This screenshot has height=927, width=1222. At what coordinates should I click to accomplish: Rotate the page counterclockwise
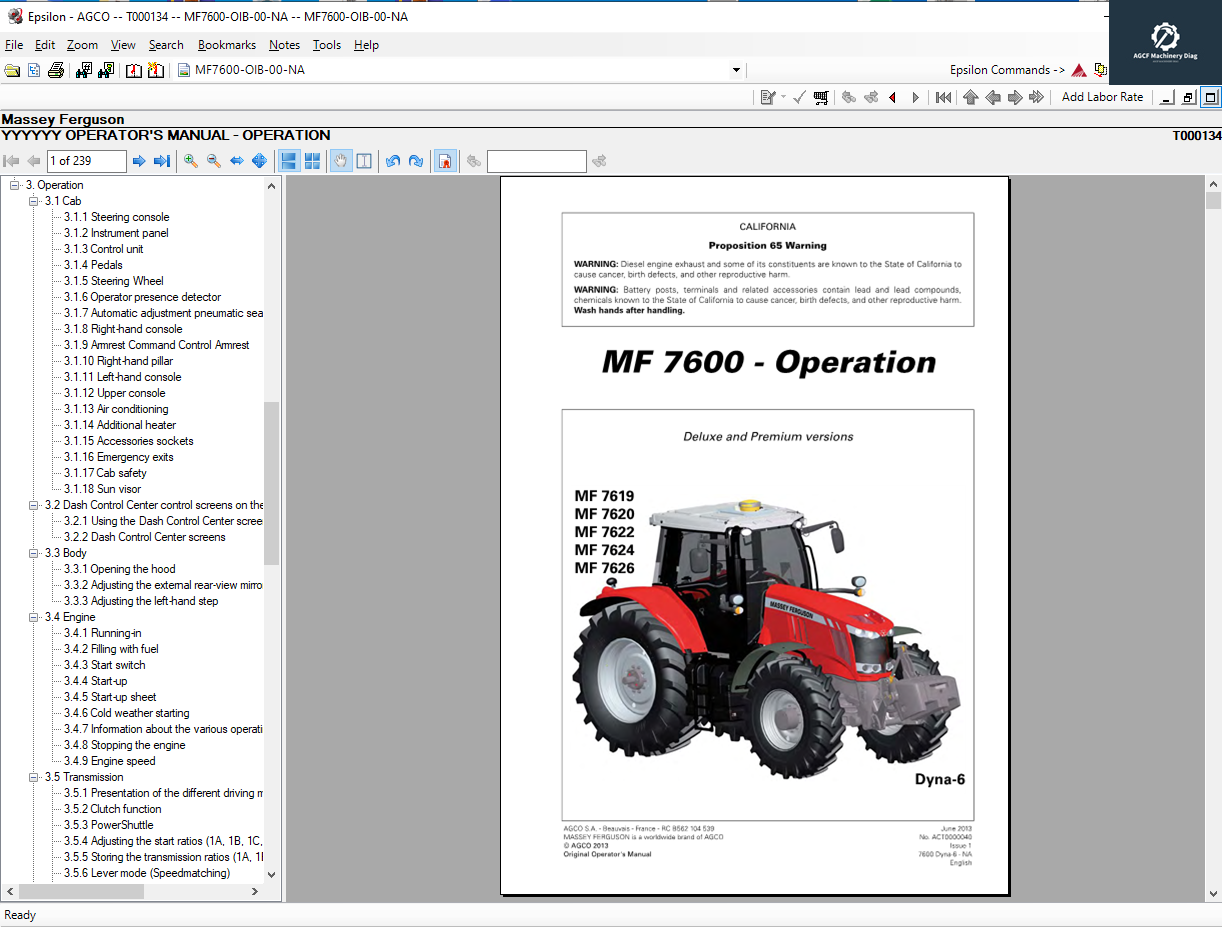tap(392, 160)
